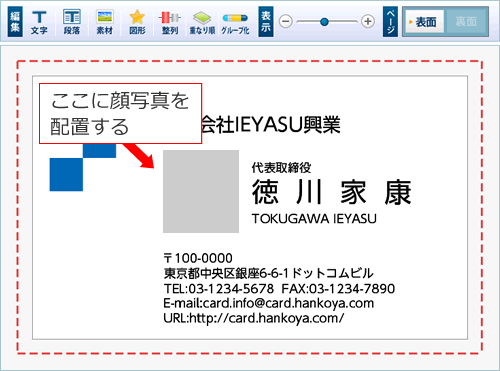Zoom in with the plus button

point(368,22)
